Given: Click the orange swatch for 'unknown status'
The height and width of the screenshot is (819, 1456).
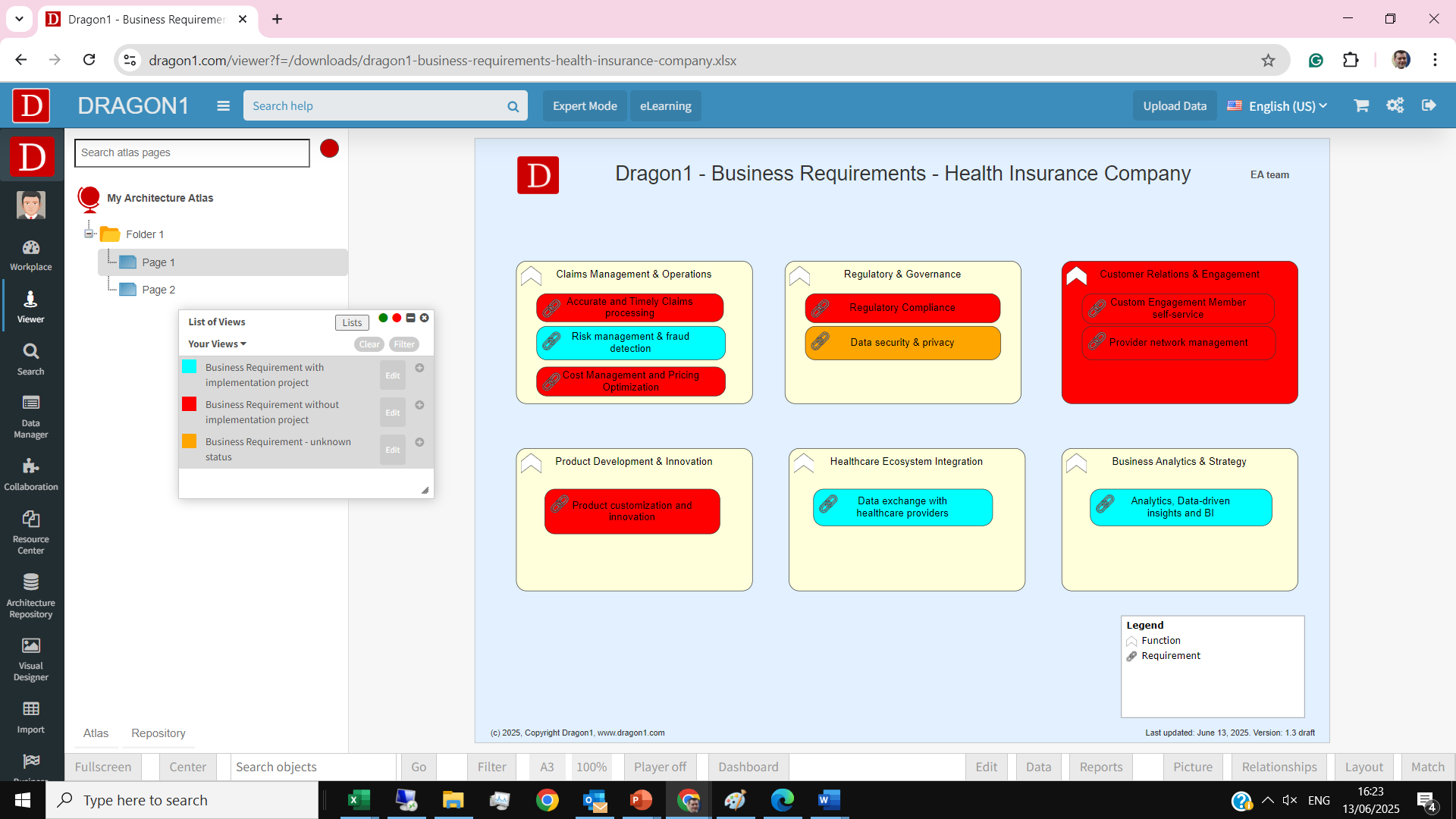Looking at the screenshot, I should click(x=189, y=441).
